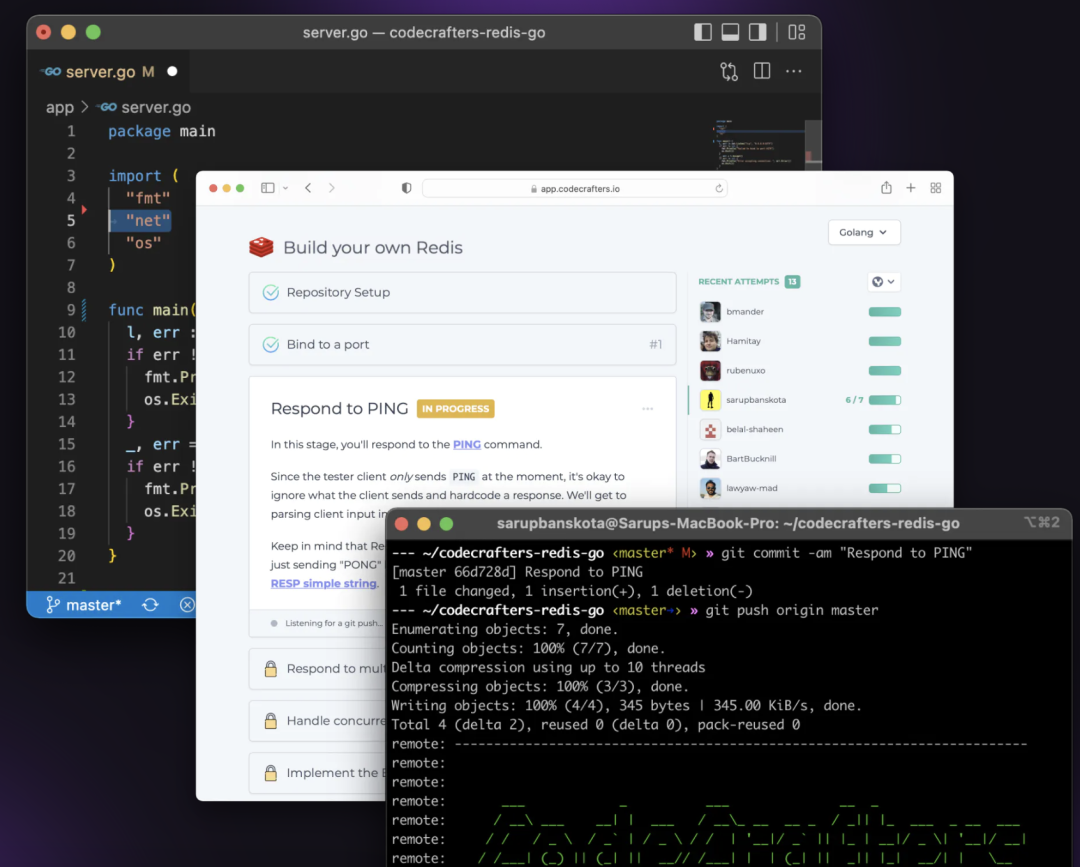Click Recent Attempts count badge 13
Image resolution: width=1080 pixels, height=867 pixels.
click(792, 282)
